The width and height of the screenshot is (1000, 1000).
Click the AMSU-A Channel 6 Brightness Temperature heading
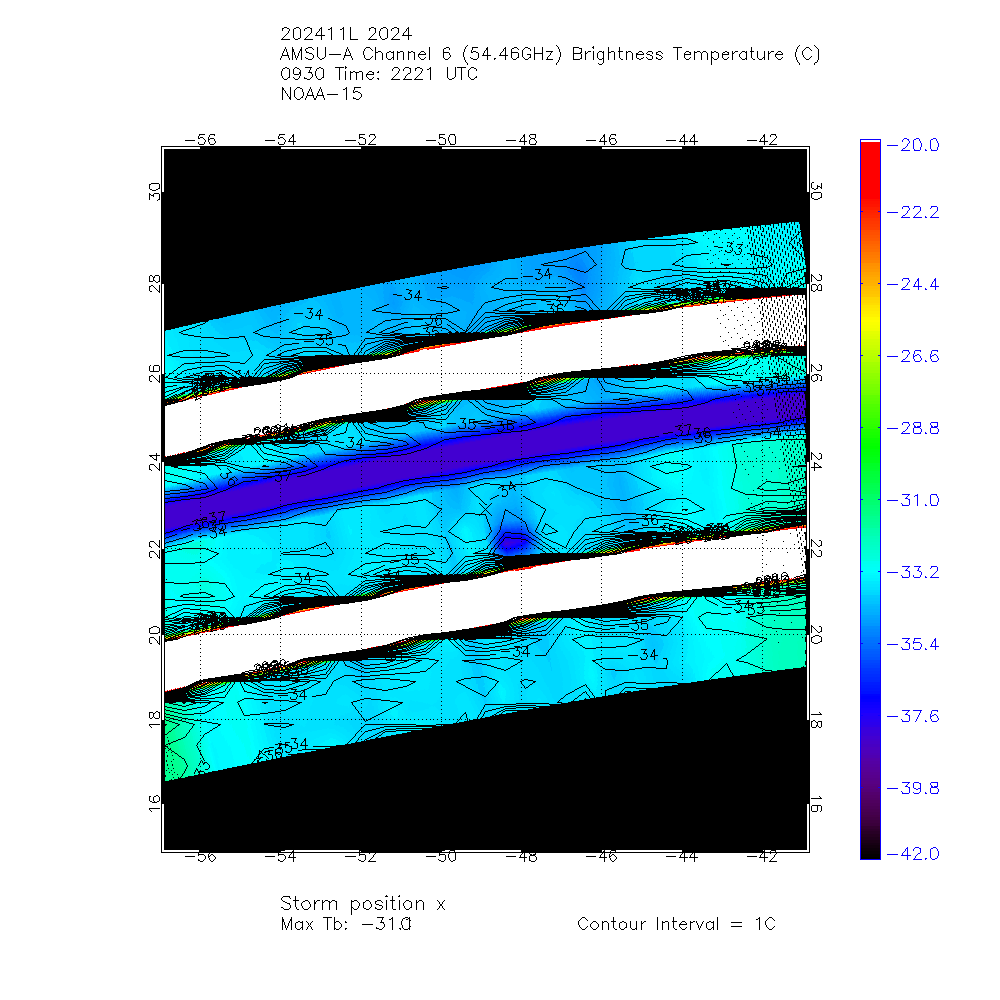coord(550,54)
